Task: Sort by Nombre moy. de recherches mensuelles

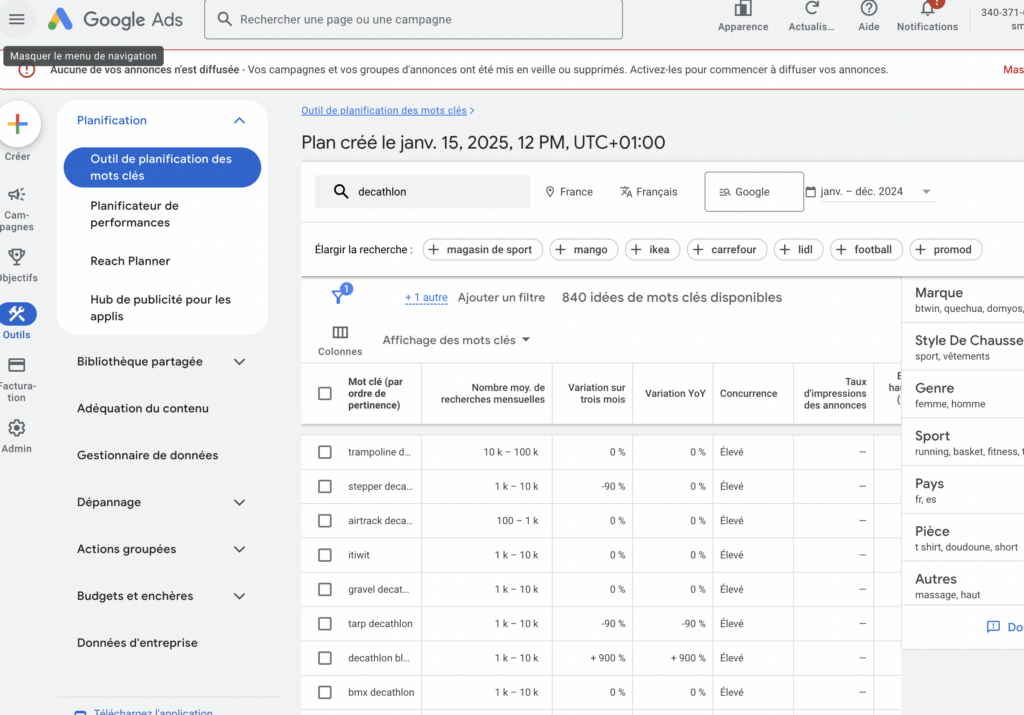Action: pos(492,394)
